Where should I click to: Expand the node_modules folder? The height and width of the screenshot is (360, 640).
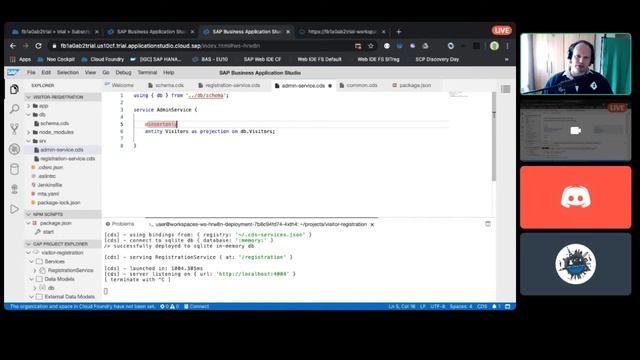click(29, 132)
